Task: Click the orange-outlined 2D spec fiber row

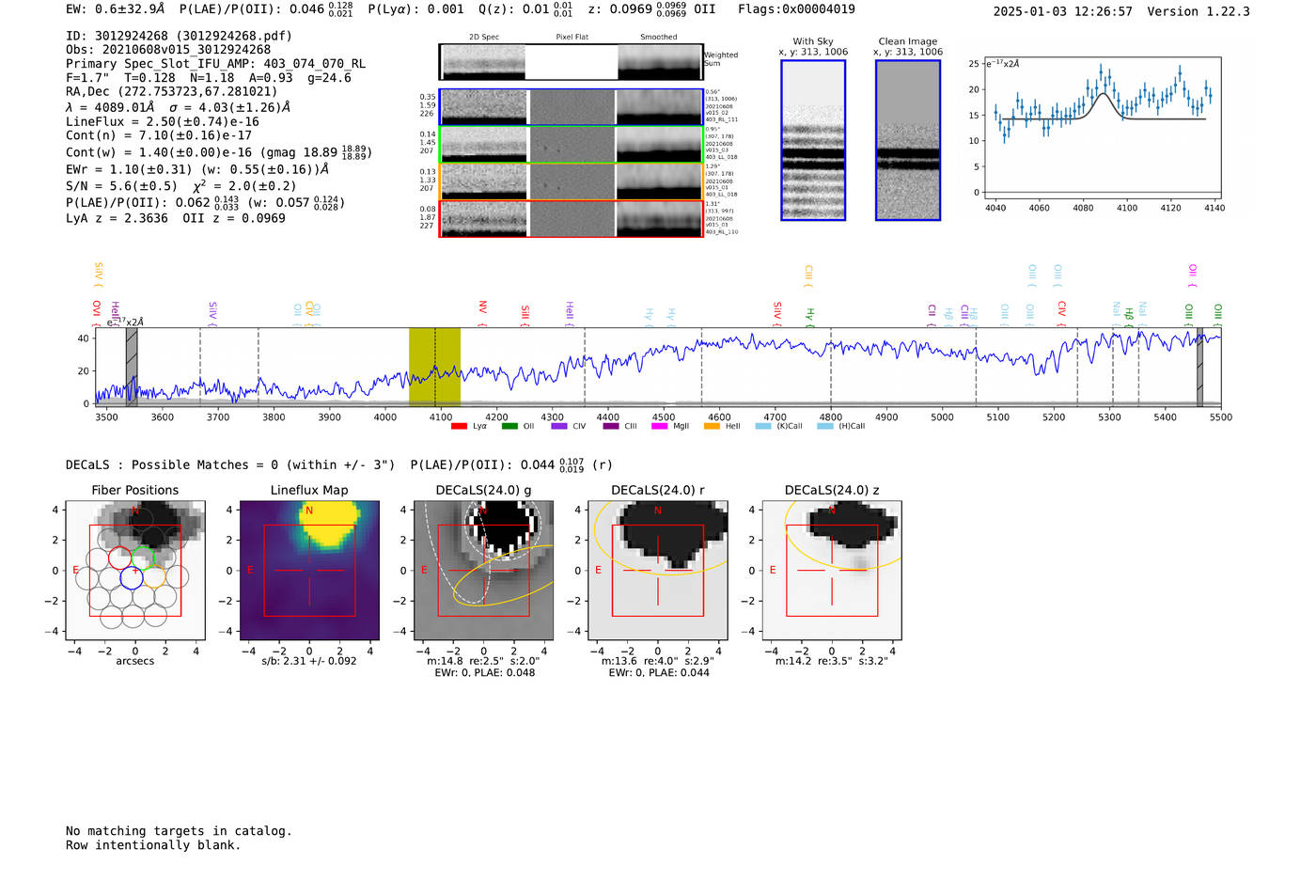Action: [571, 181]
